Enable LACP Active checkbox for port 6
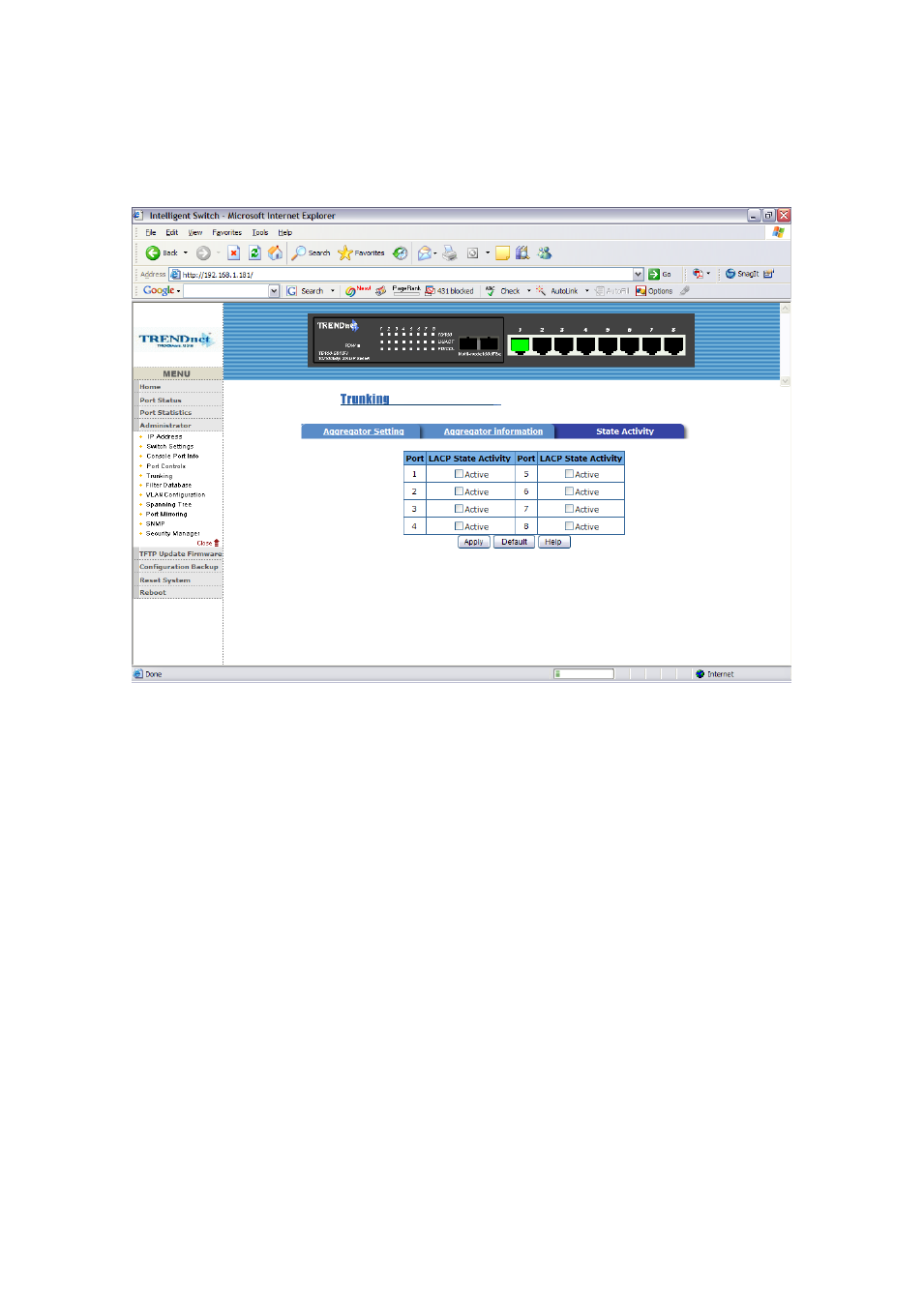Screen dimensions: 924x1306 click(569, 491)
